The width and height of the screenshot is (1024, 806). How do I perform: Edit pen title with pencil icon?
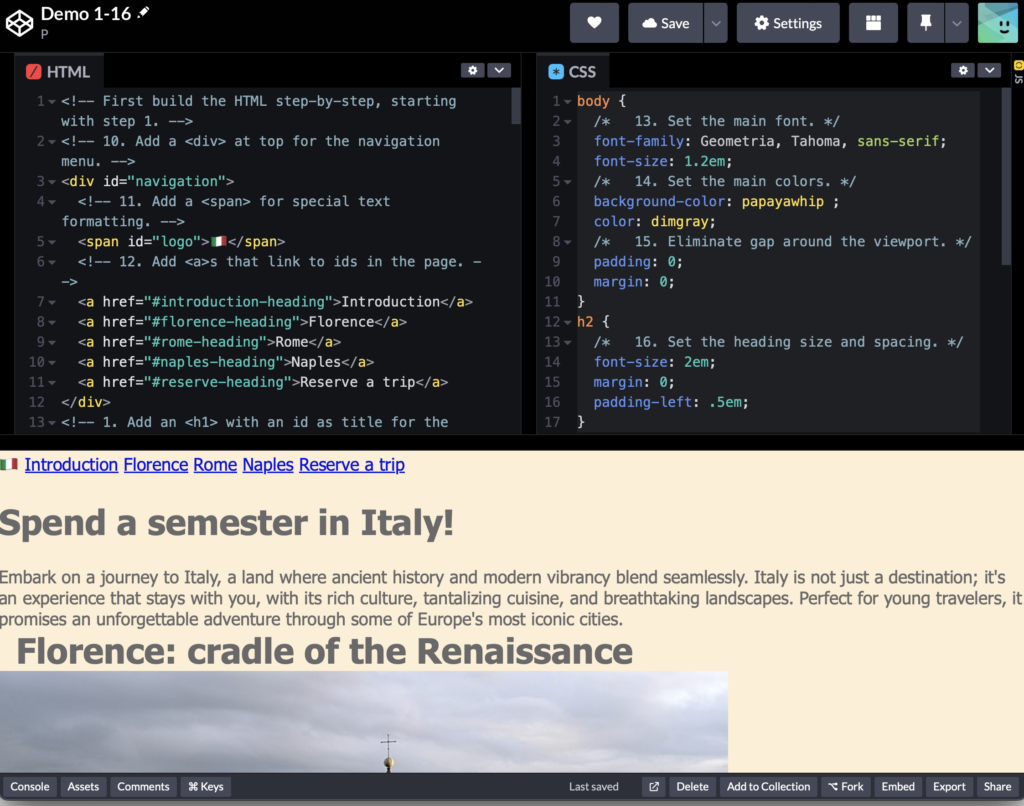[x=144, y=12]
